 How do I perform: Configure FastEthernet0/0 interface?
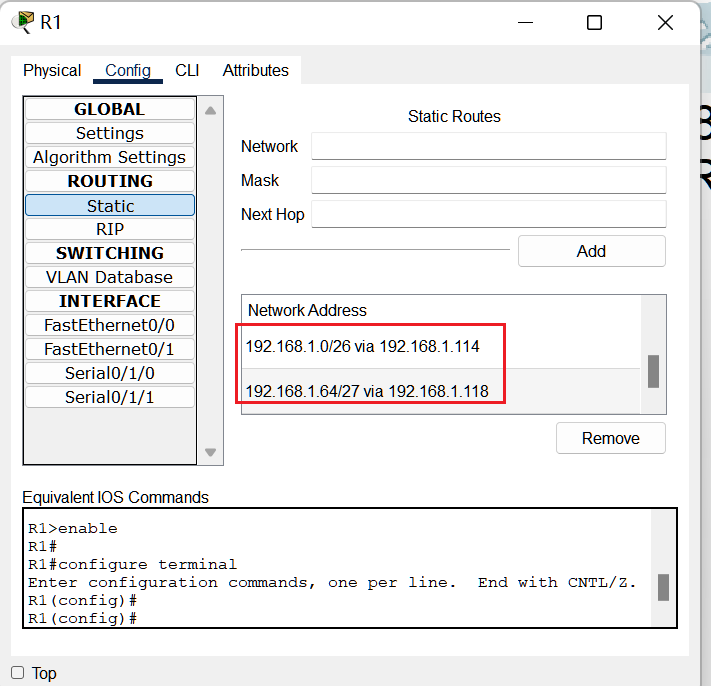(110, 326)
